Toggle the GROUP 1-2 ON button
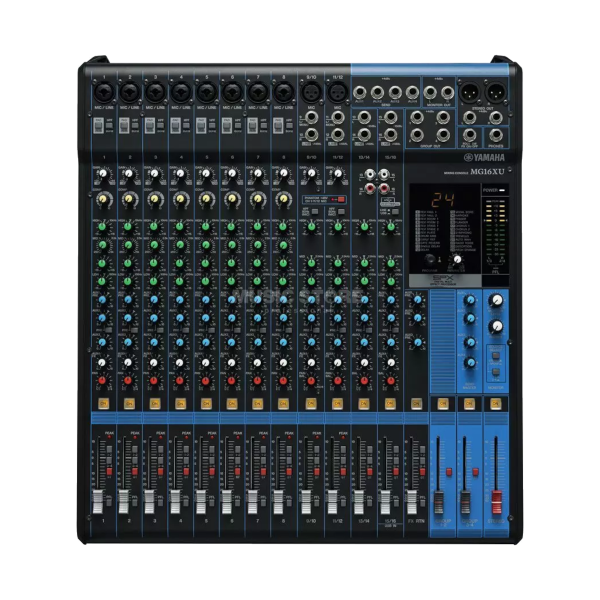 [x=443, y=403]
